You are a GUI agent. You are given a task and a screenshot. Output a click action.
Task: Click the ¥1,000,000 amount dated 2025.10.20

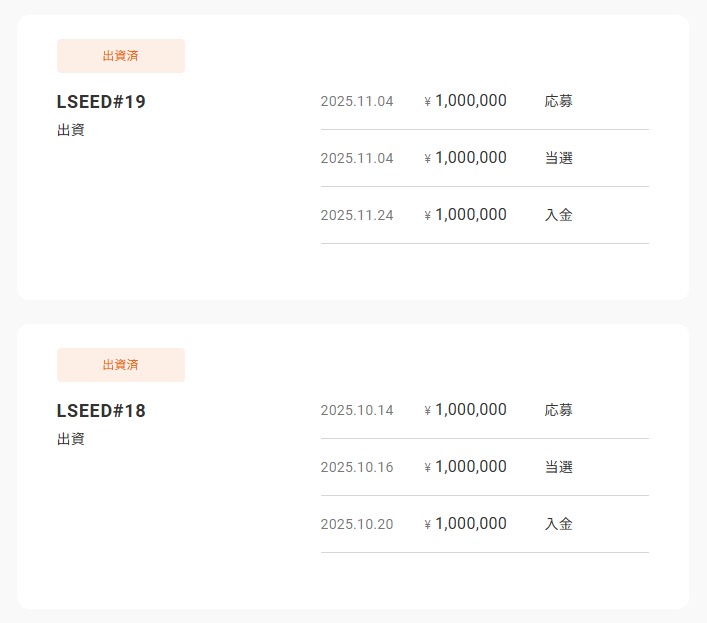pyautogui.click(x=465, y=523)
